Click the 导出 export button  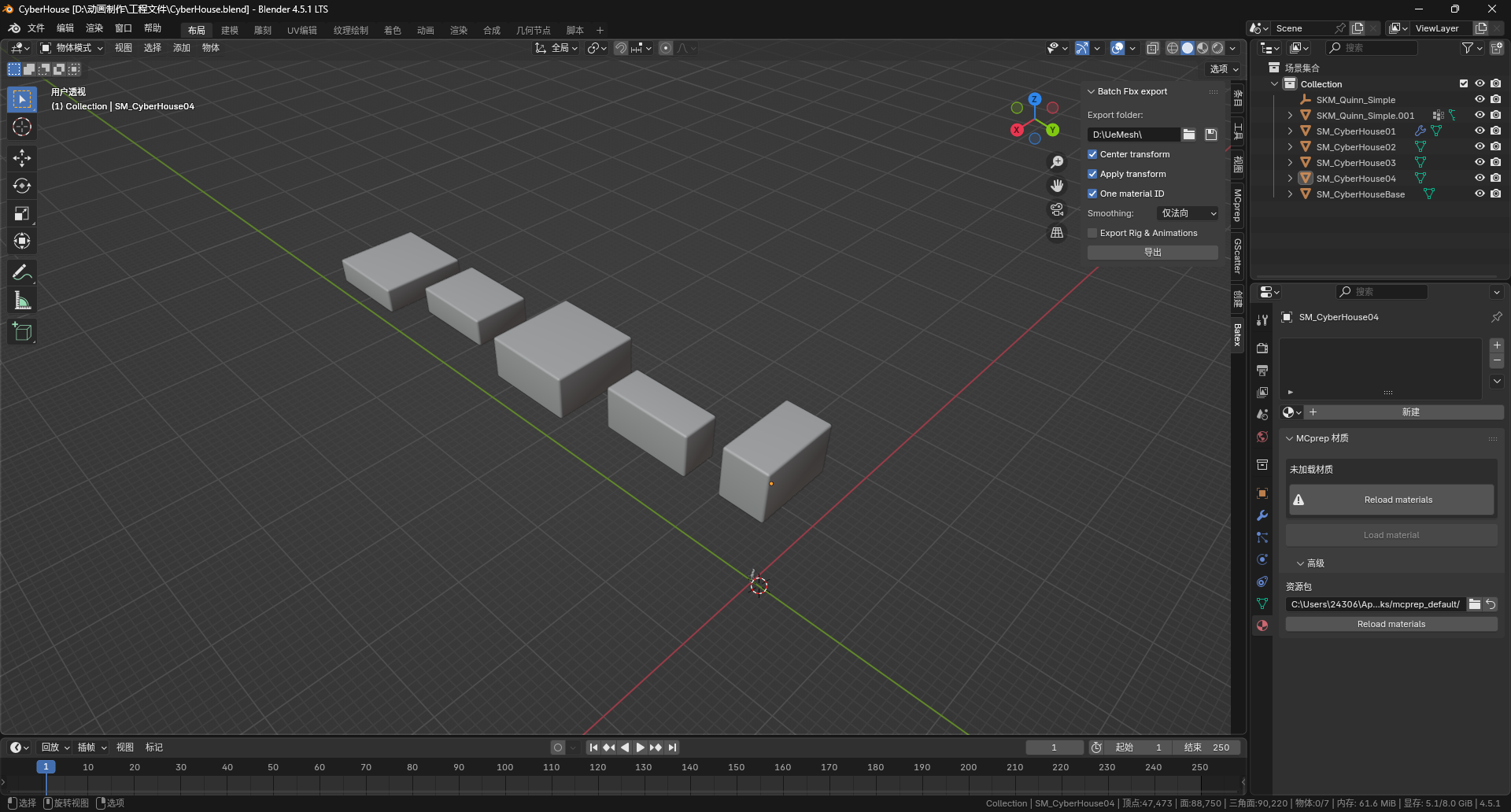[x=1153, y=253]
